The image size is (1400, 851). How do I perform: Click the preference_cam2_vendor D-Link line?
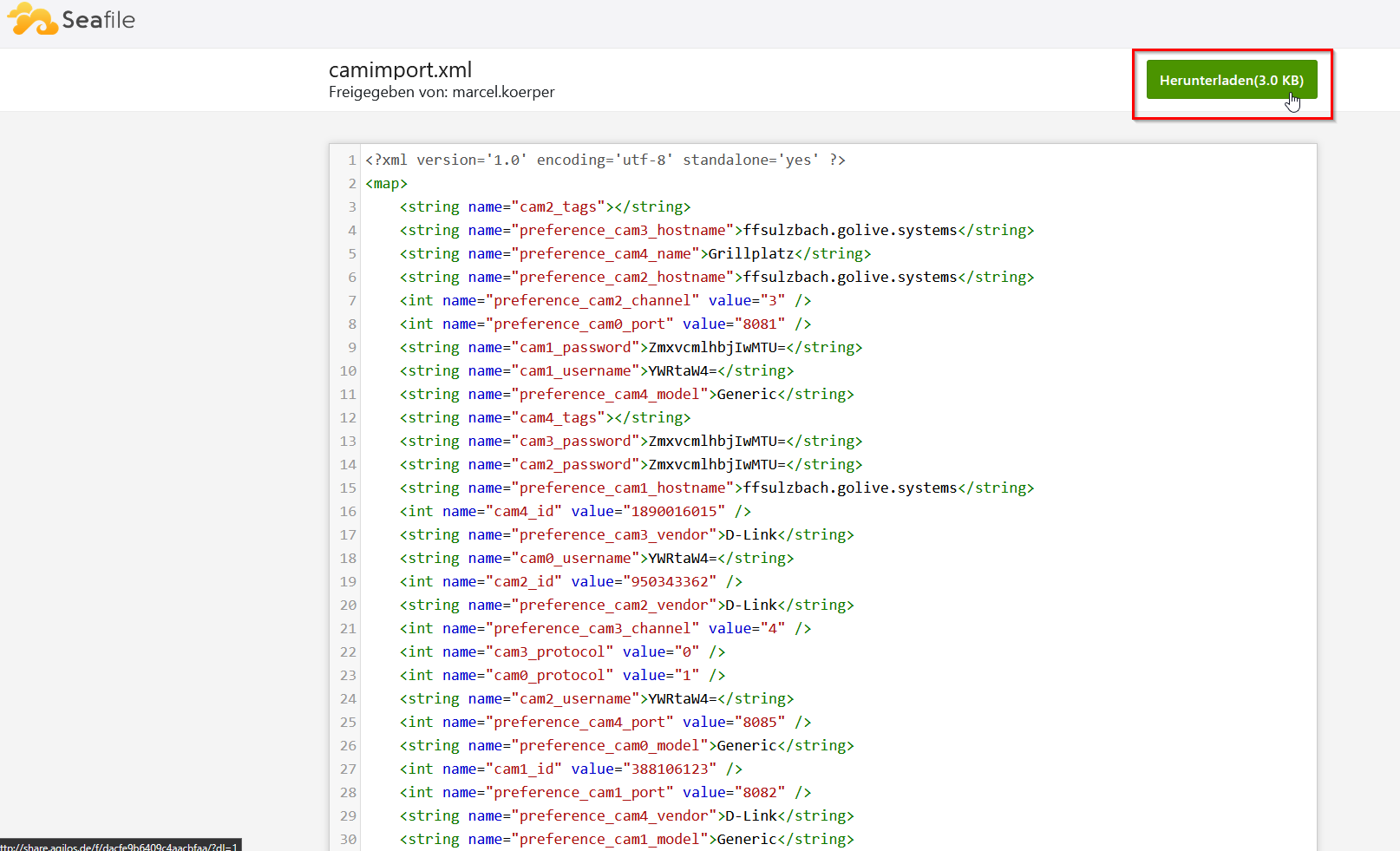[626, 605]
